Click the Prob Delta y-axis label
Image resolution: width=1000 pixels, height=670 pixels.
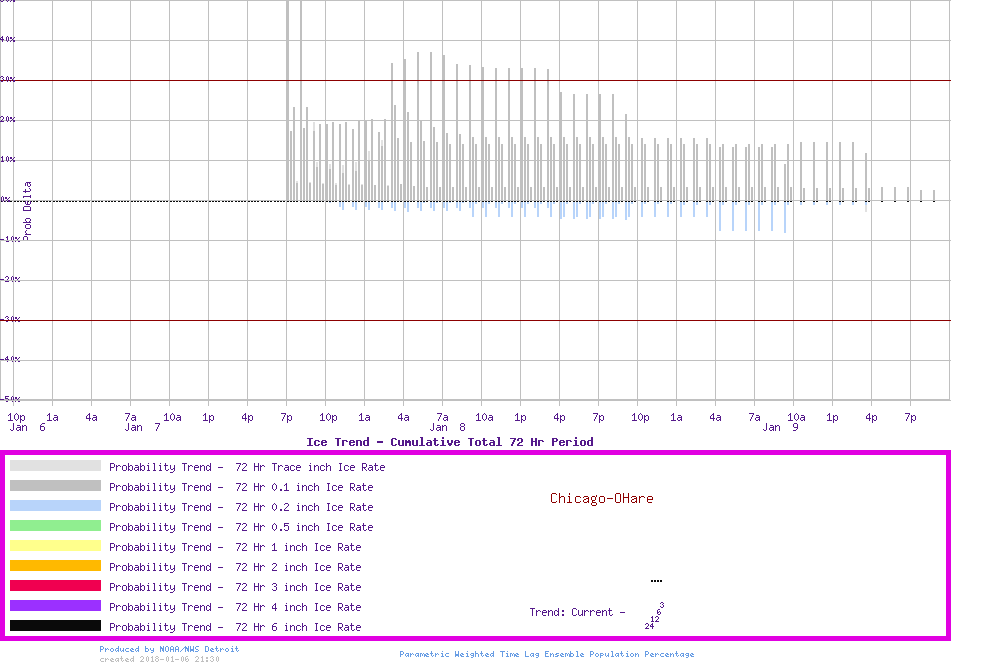(x=27, y=210)
